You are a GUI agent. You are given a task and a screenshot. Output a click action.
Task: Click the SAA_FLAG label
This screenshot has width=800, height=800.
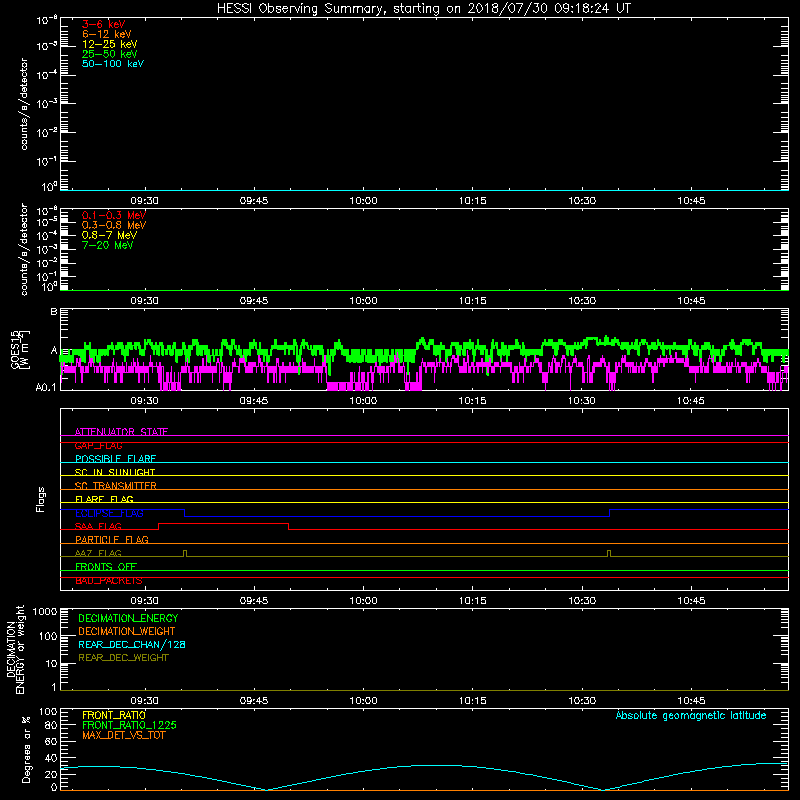click(98, 526)
